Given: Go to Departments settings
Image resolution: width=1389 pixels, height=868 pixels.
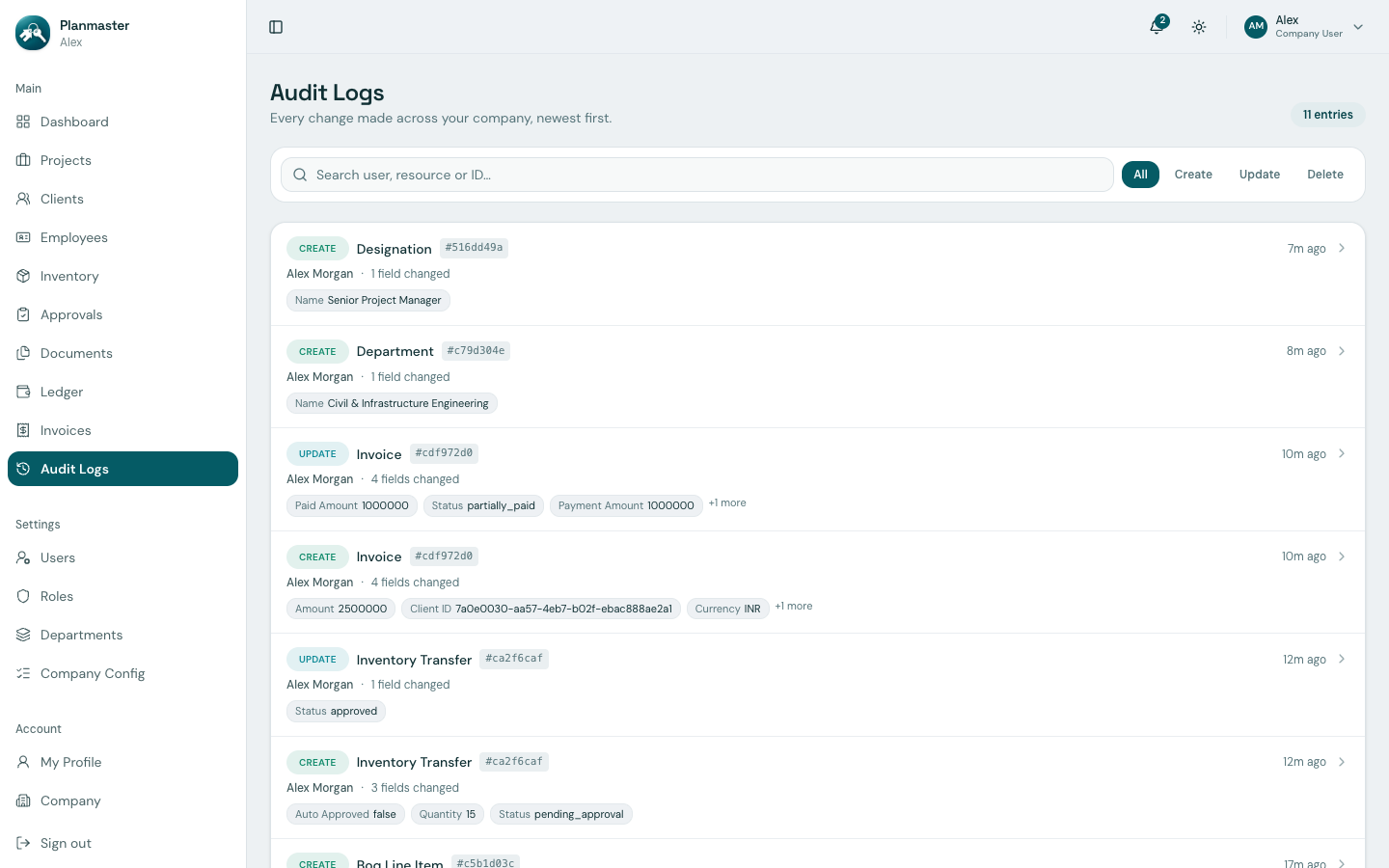Looking at the screenshot, I should 123,635.
